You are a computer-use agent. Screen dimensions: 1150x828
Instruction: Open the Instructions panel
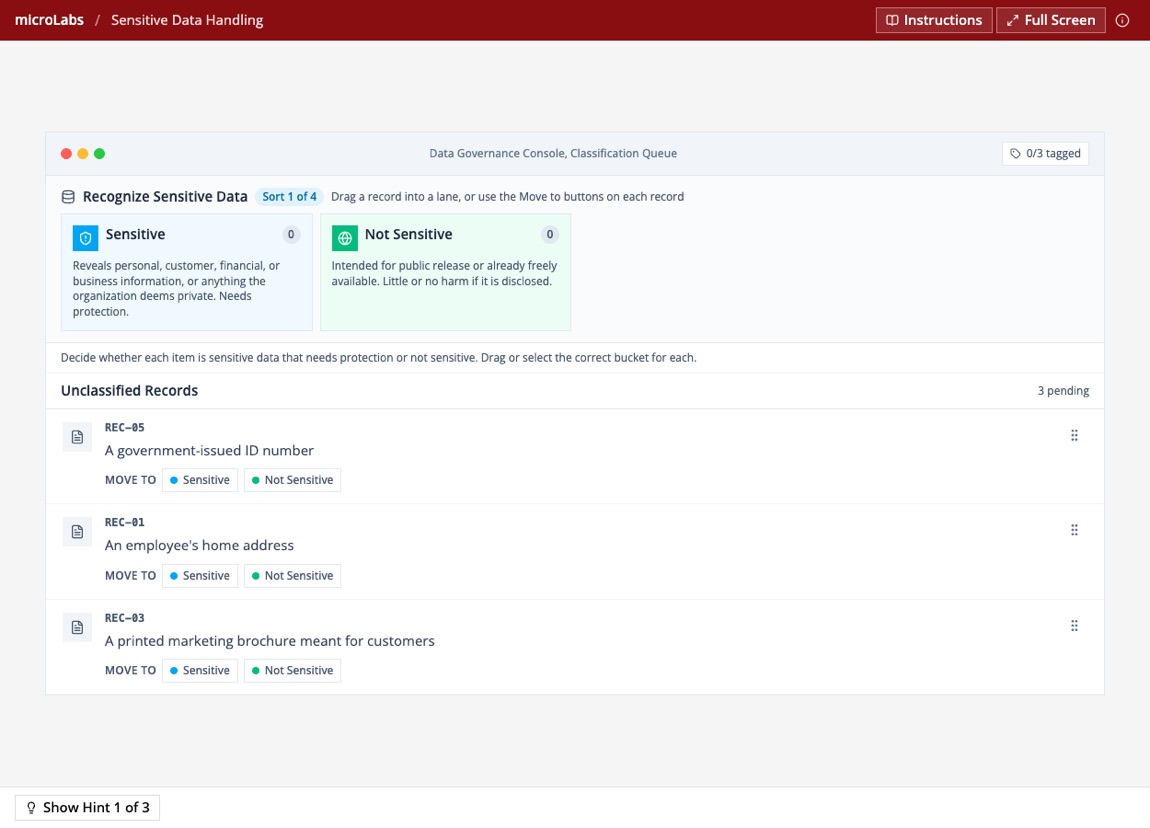click(x=934, y=20)
